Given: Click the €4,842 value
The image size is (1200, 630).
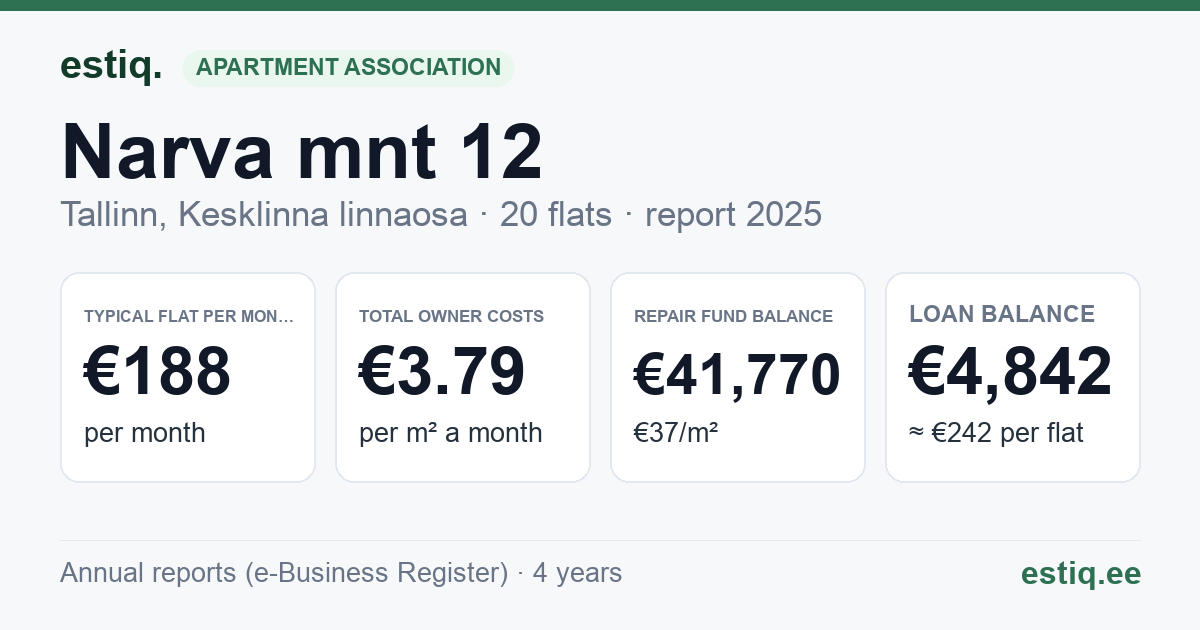Looking at the screenshot, I should (1011, 372).
